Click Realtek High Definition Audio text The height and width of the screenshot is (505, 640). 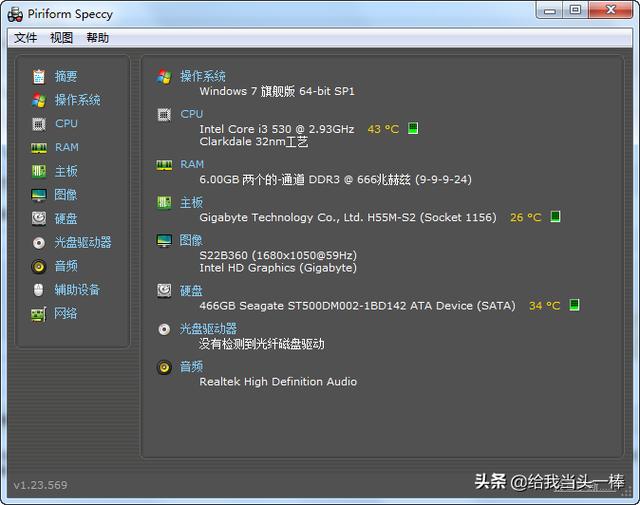coord(278,382)
